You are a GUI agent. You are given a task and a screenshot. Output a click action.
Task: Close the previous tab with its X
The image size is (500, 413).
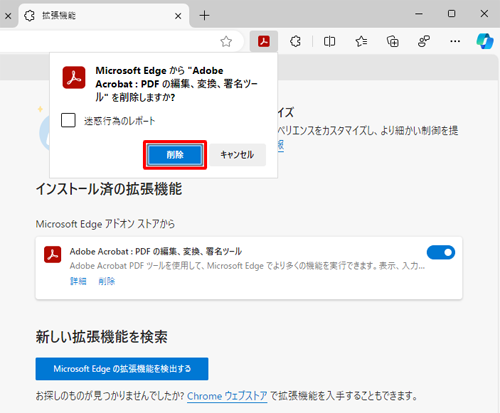tap(8, 16)
